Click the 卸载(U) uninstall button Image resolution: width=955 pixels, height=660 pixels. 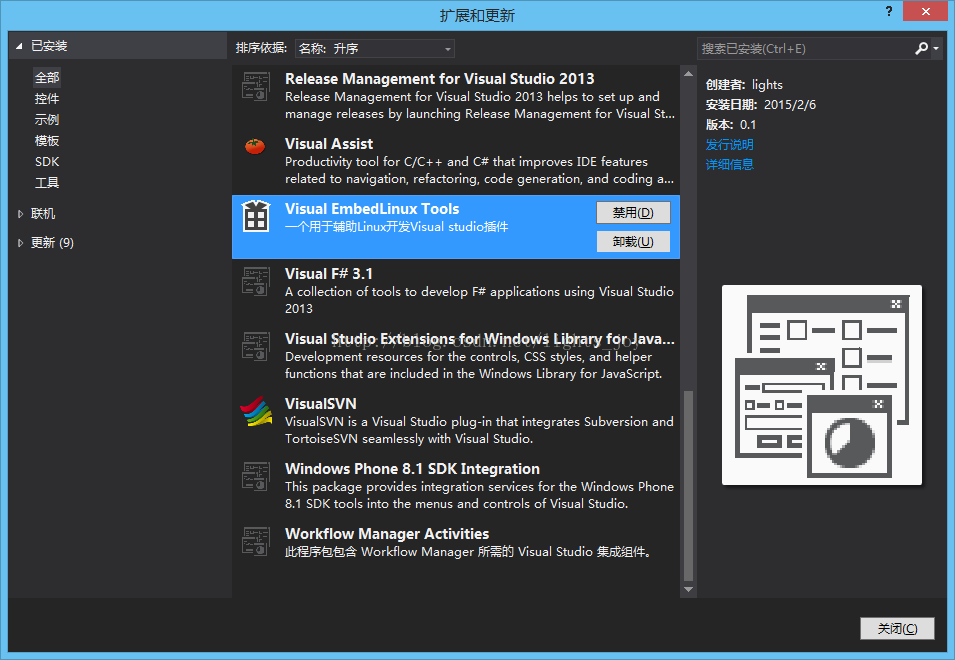(633, 242)
